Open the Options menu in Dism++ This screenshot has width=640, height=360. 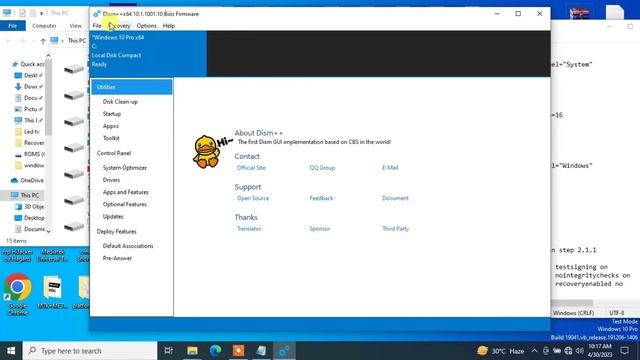click(x=146, y=26)
